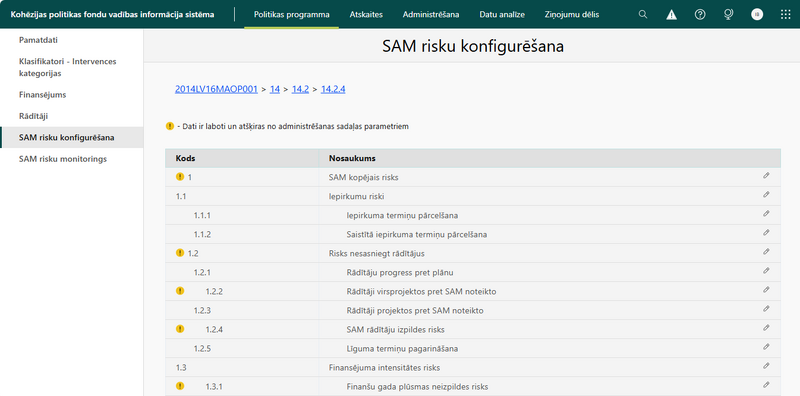Click pencil icon for Iepirkumu riski

pyautogui.click(x=766, y=194)
